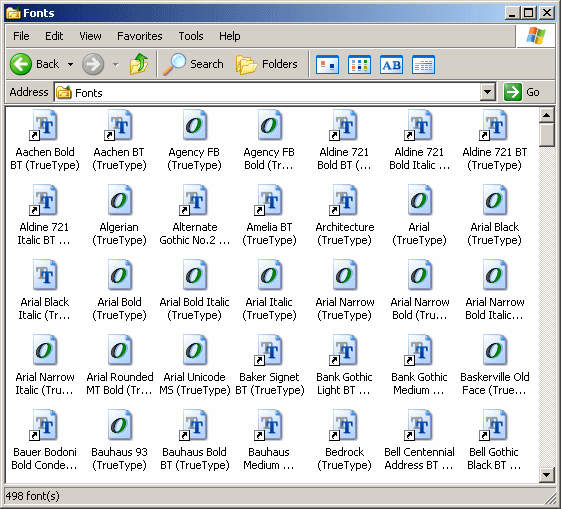Switch to List view icon

(x=359, y=65)
